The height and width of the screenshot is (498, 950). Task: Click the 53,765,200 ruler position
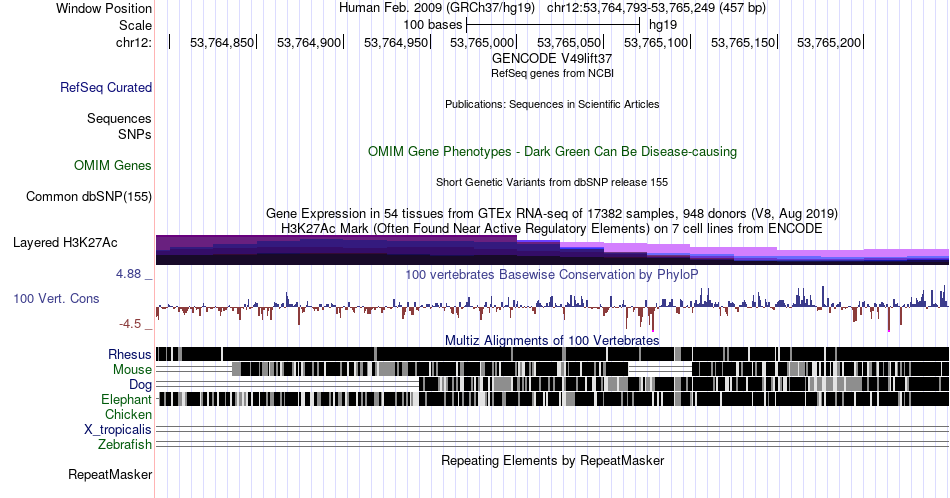829,42
